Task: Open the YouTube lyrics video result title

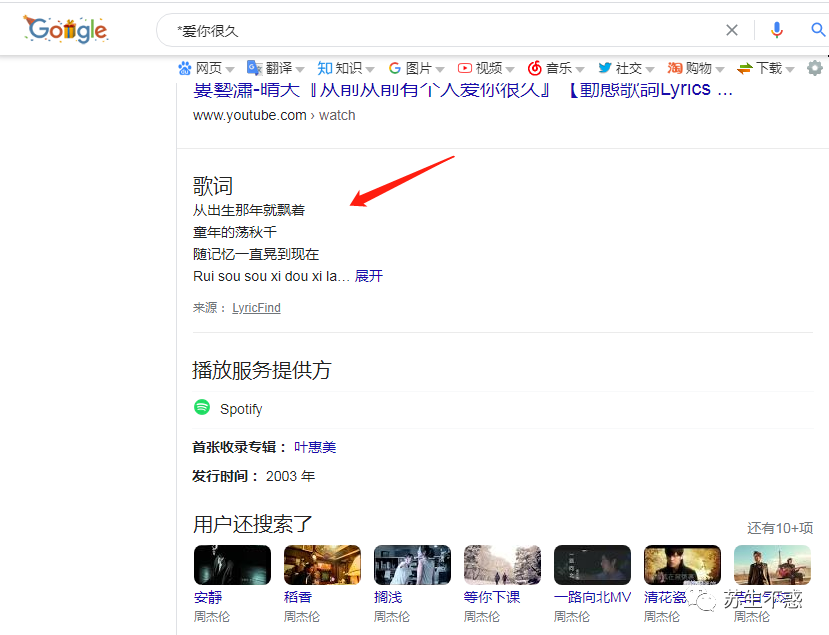Action: [x=463, y=90]
